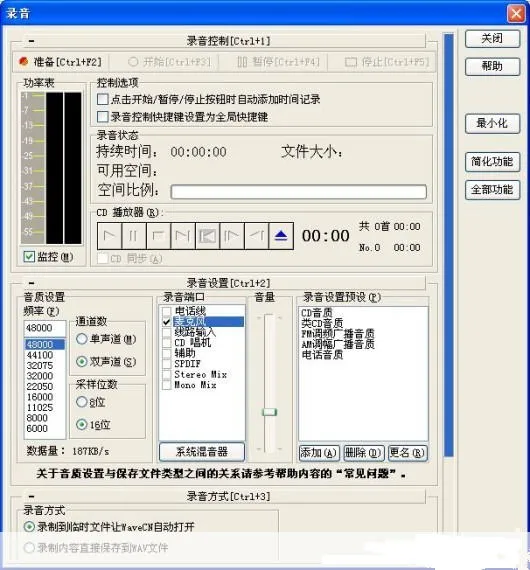Screen dimensions: 530x570
Task: Collapse the 录音设置 section
Action: [31, 283]
